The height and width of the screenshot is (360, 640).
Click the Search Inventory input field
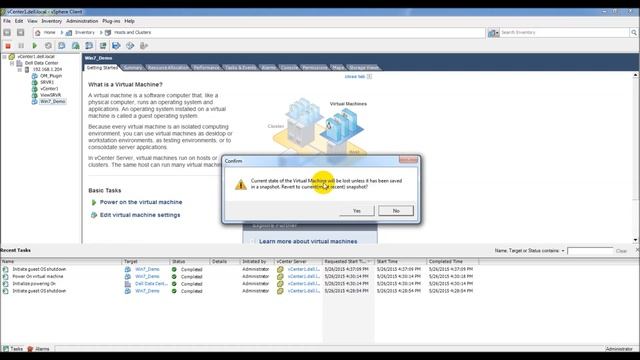[x=564, y=32]
